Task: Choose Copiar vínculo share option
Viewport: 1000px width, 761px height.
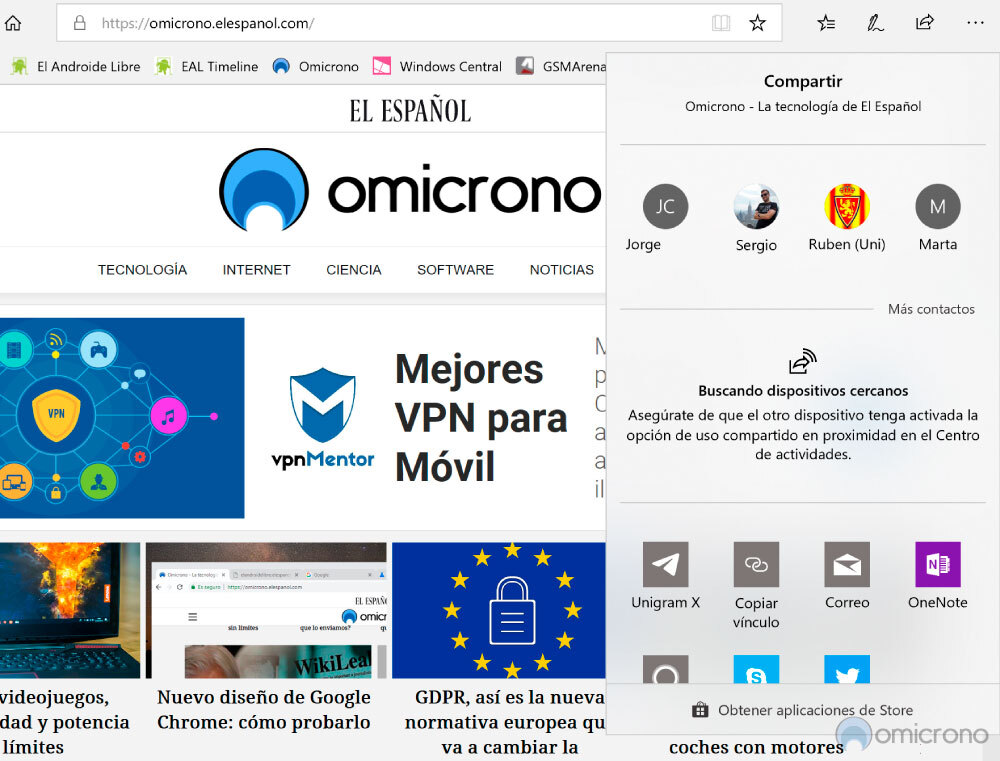Action: coord(756,586)
